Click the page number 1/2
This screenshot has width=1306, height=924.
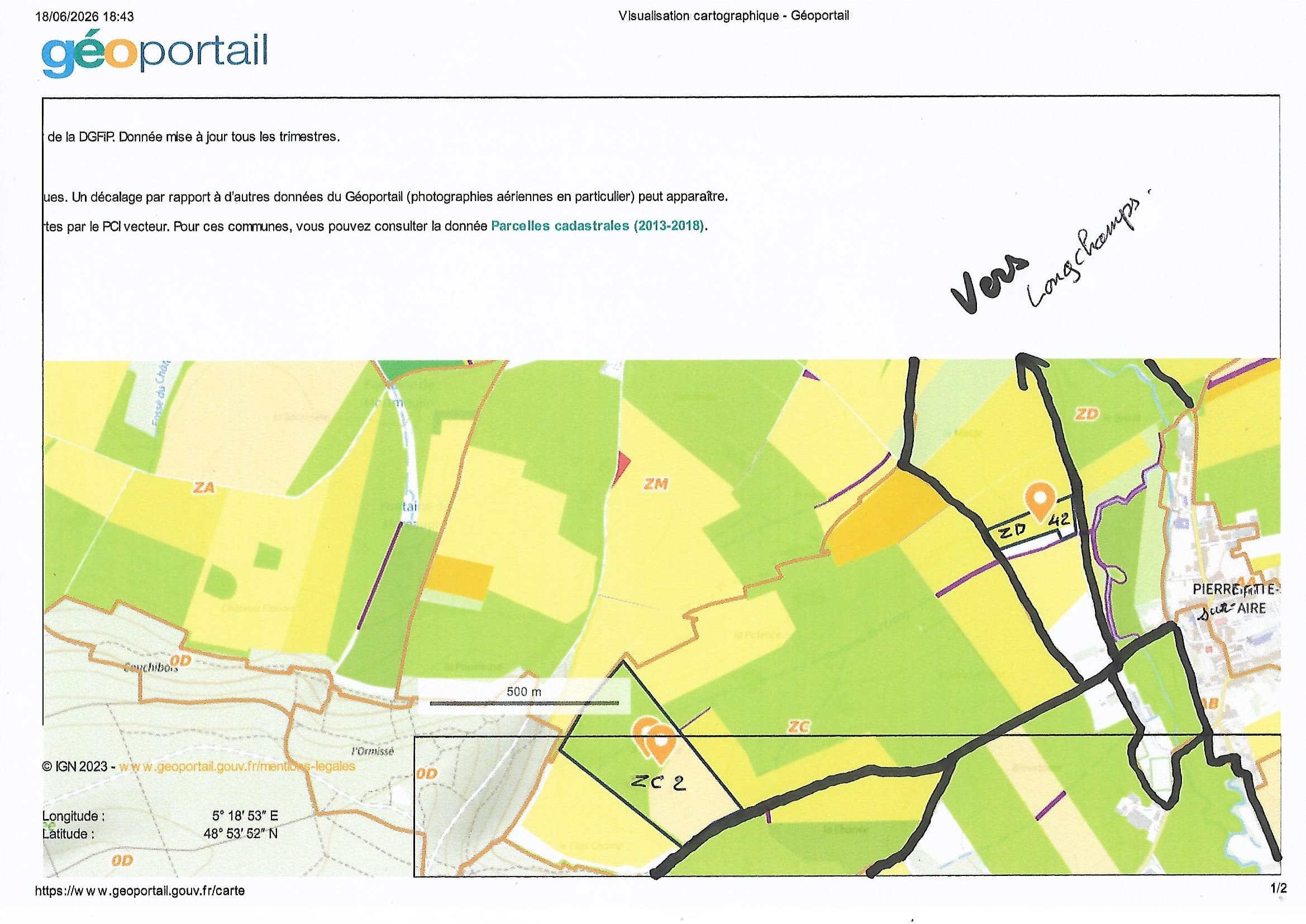click(1279, 888)
